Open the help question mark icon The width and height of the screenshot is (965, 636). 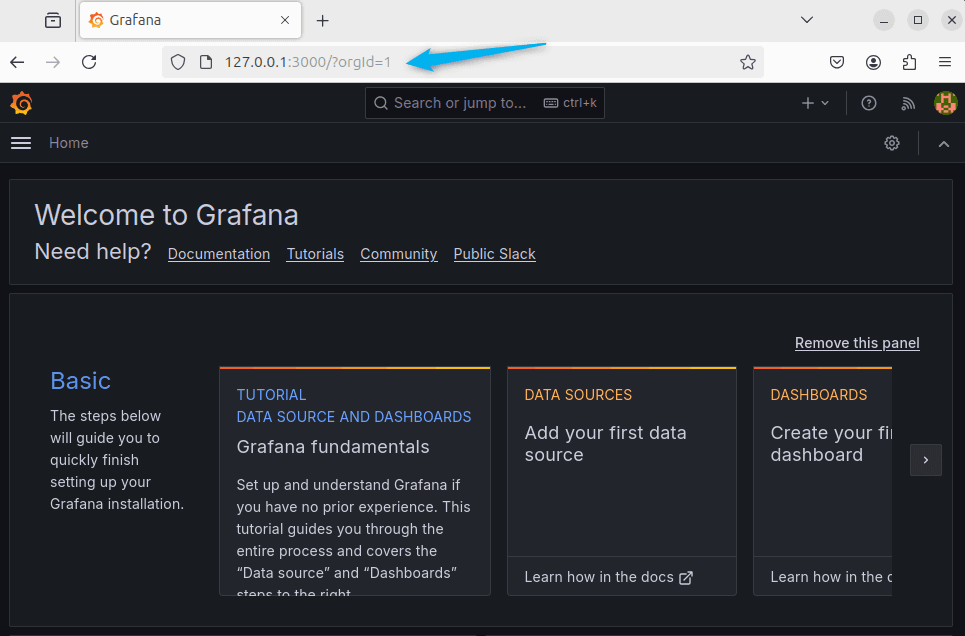[868, 103]
